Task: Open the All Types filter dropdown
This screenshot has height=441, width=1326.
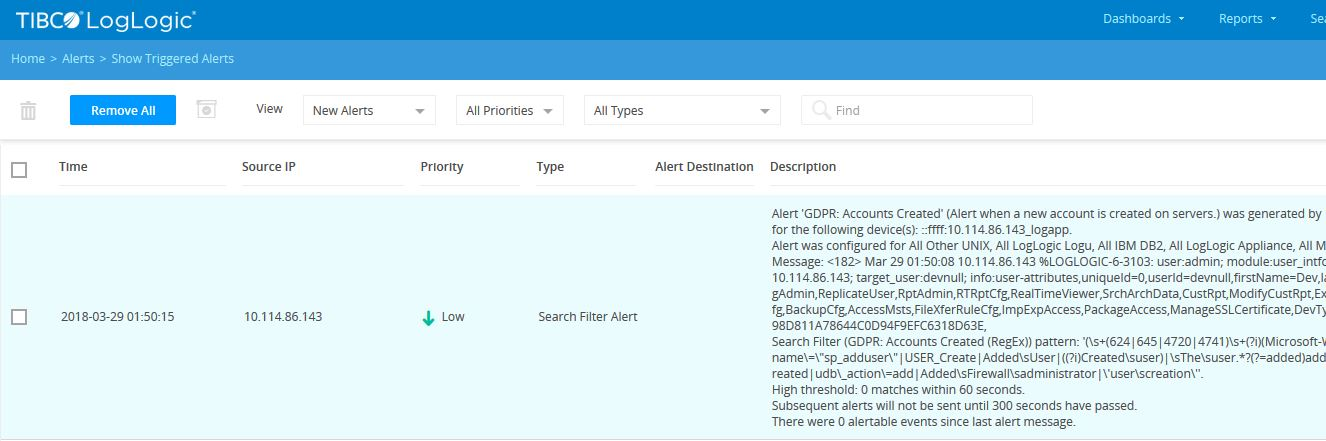Action: [681, 110]
